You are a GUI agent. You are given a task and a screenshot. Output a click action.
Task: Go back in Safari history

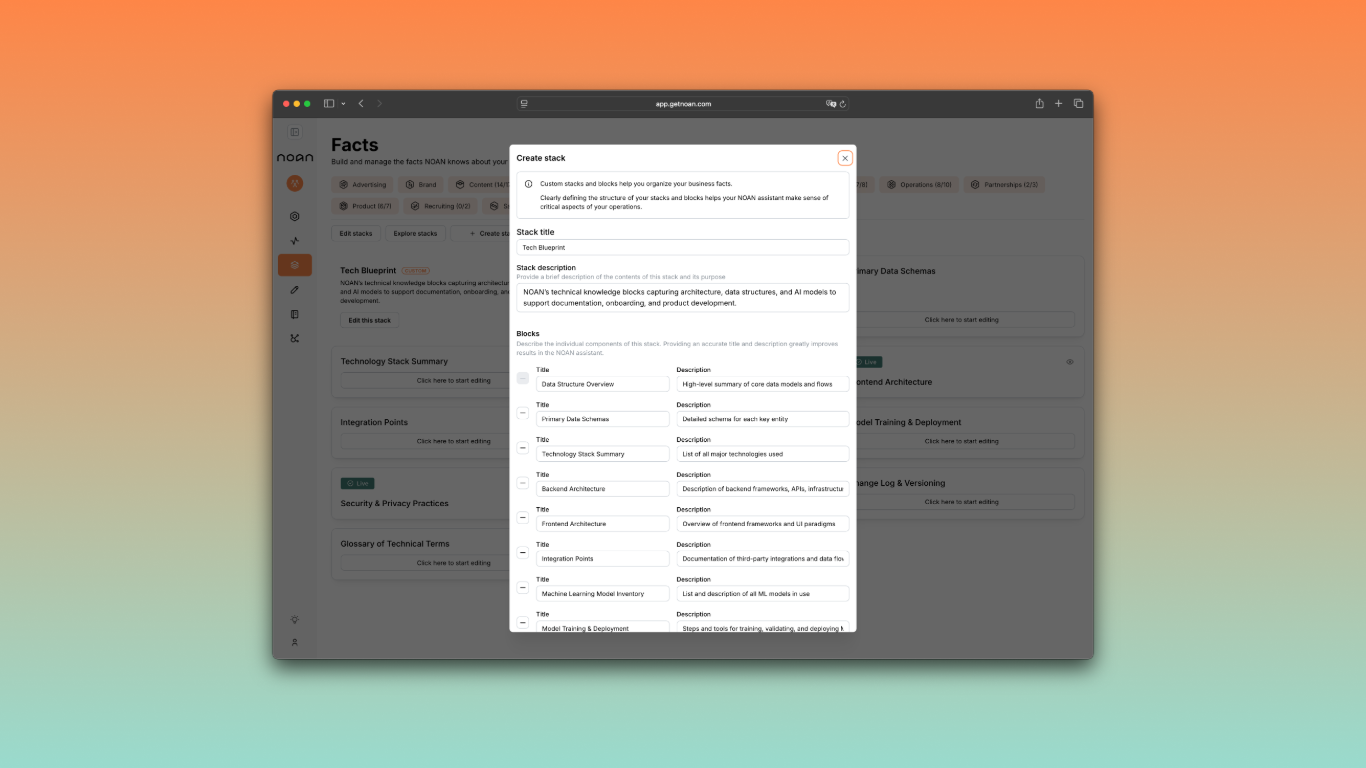tap(361, 103)
